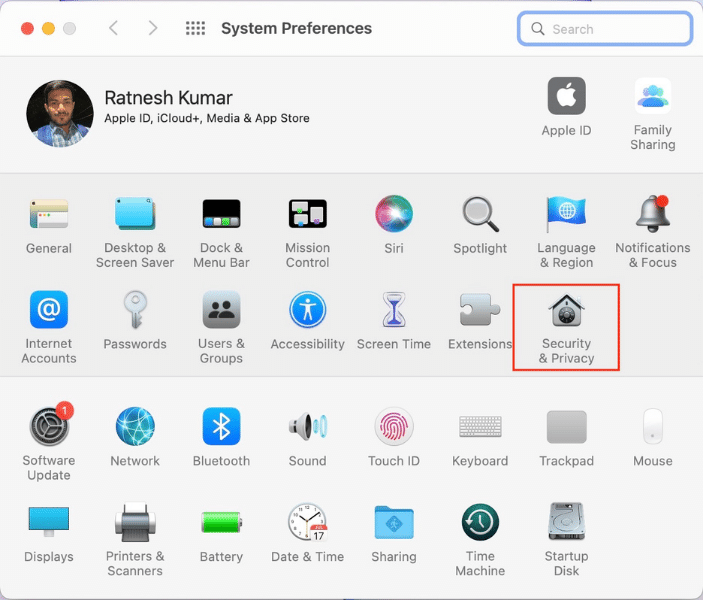Open the General preferences pane
Screen dimensions: 705x600
coord(49,214)
